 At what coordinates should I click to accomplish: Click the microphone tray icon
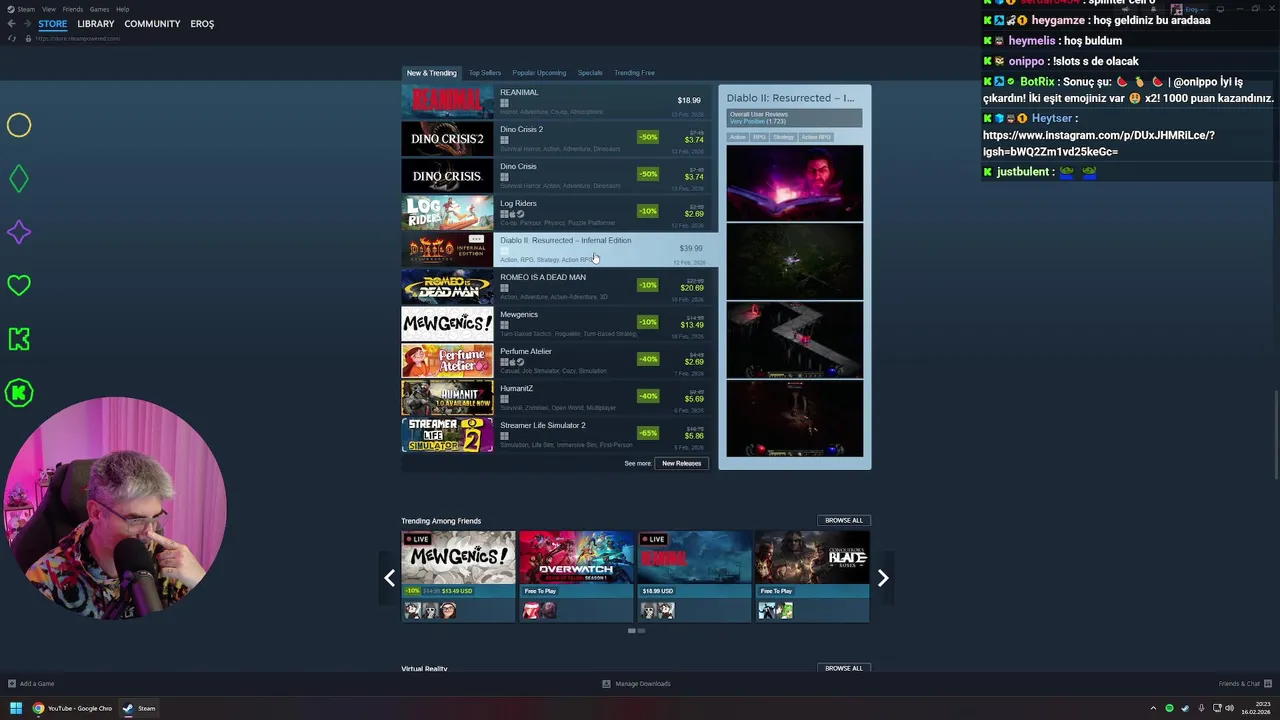point(1199,708)
